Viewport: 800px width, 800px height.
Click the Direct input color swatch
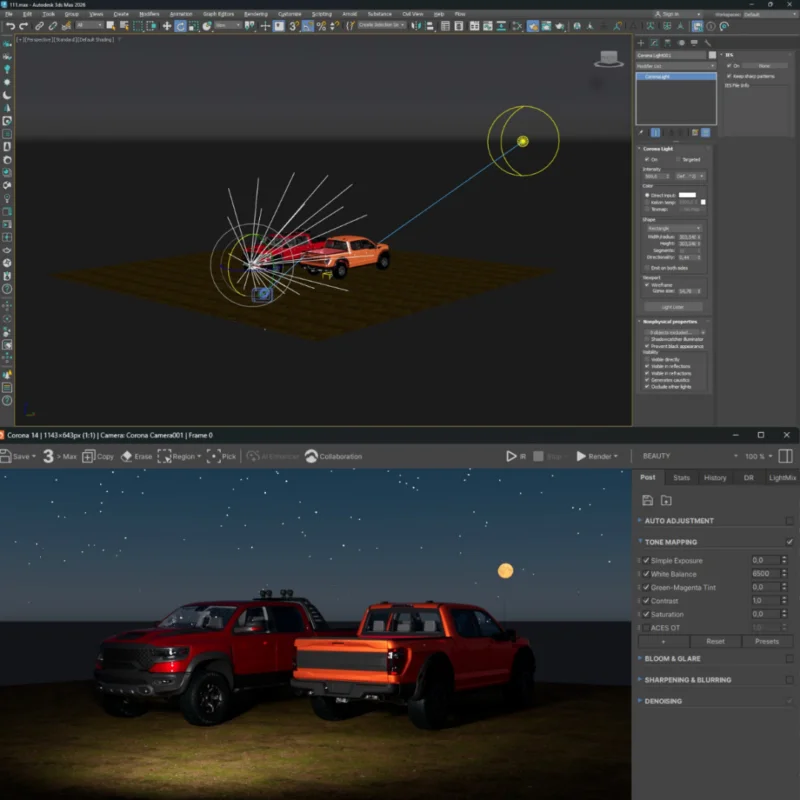687,195
